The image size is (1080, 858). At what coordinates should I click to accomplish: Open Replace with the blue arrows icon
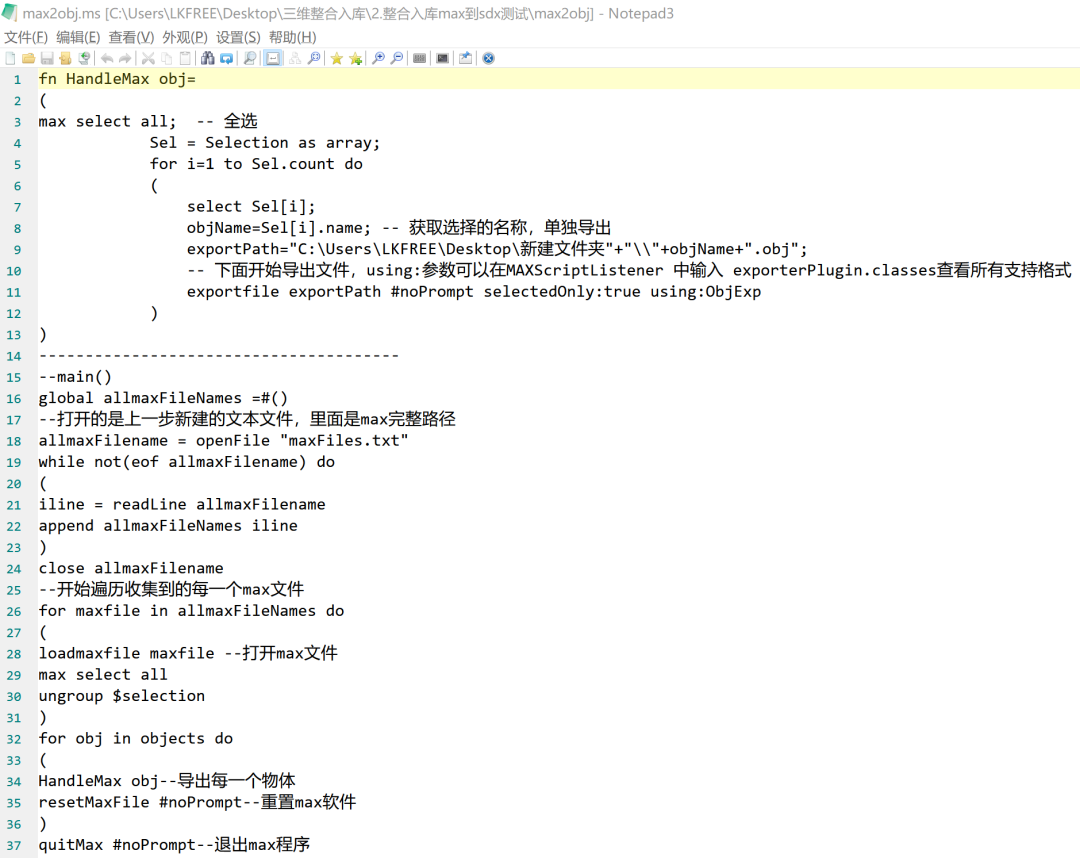click(226, 59)
